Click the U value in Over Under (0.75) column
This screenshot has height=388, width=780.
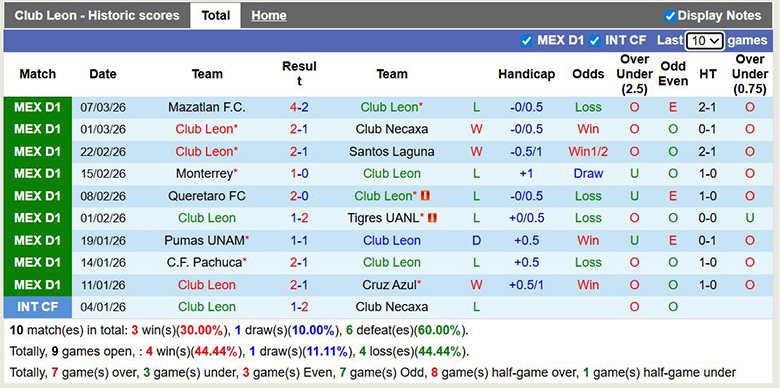coord(750,218)
